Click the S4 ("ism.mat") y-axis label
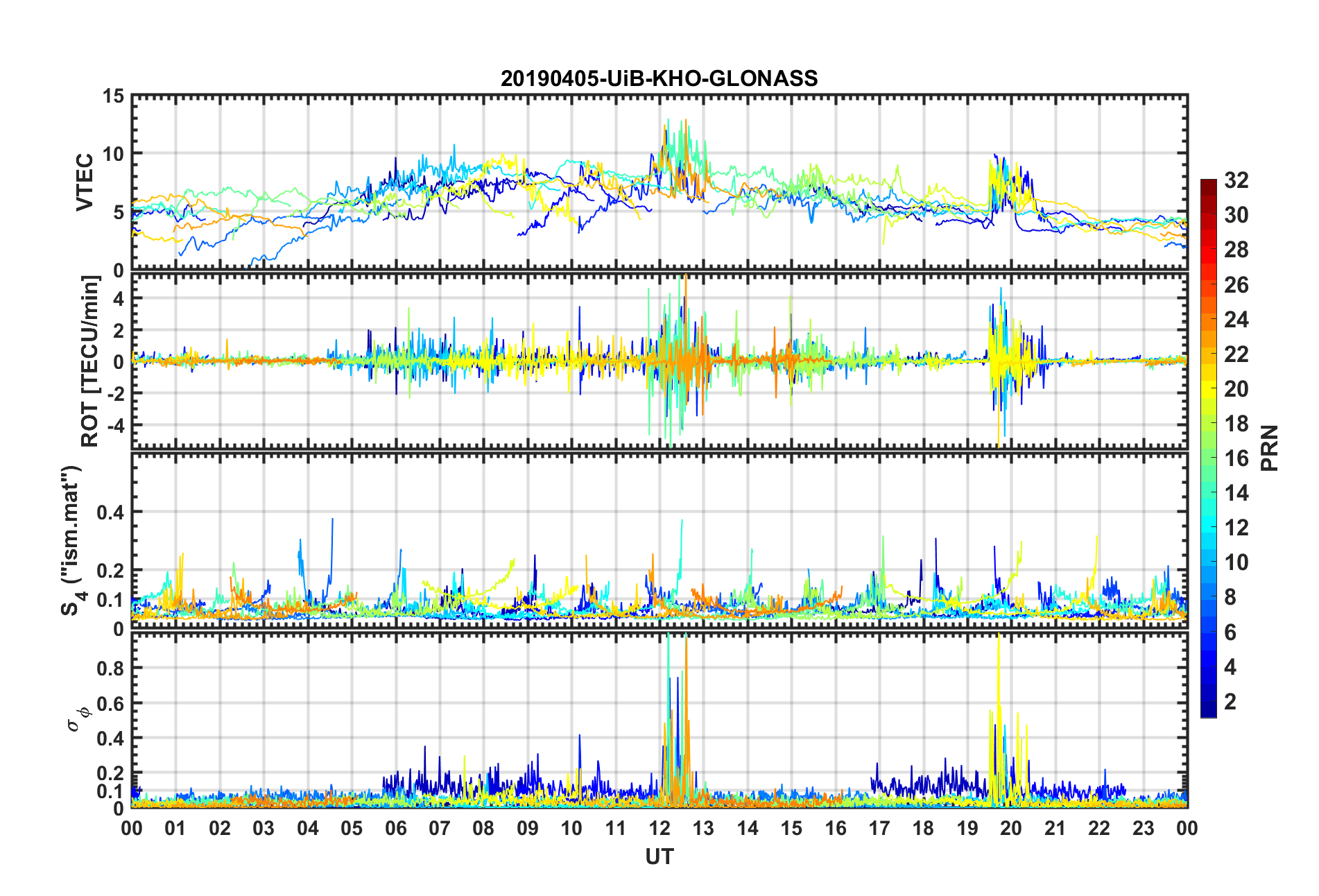Viewport: 1319px width, 896px height. (x=71, y=540)
